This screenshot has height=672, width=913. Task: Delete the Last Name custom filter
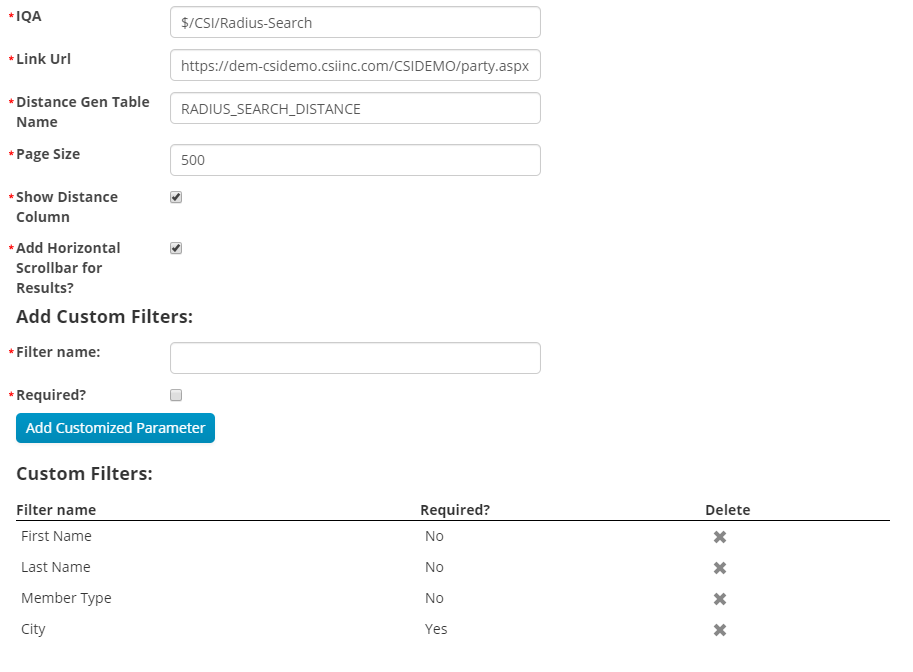[719, 568]
